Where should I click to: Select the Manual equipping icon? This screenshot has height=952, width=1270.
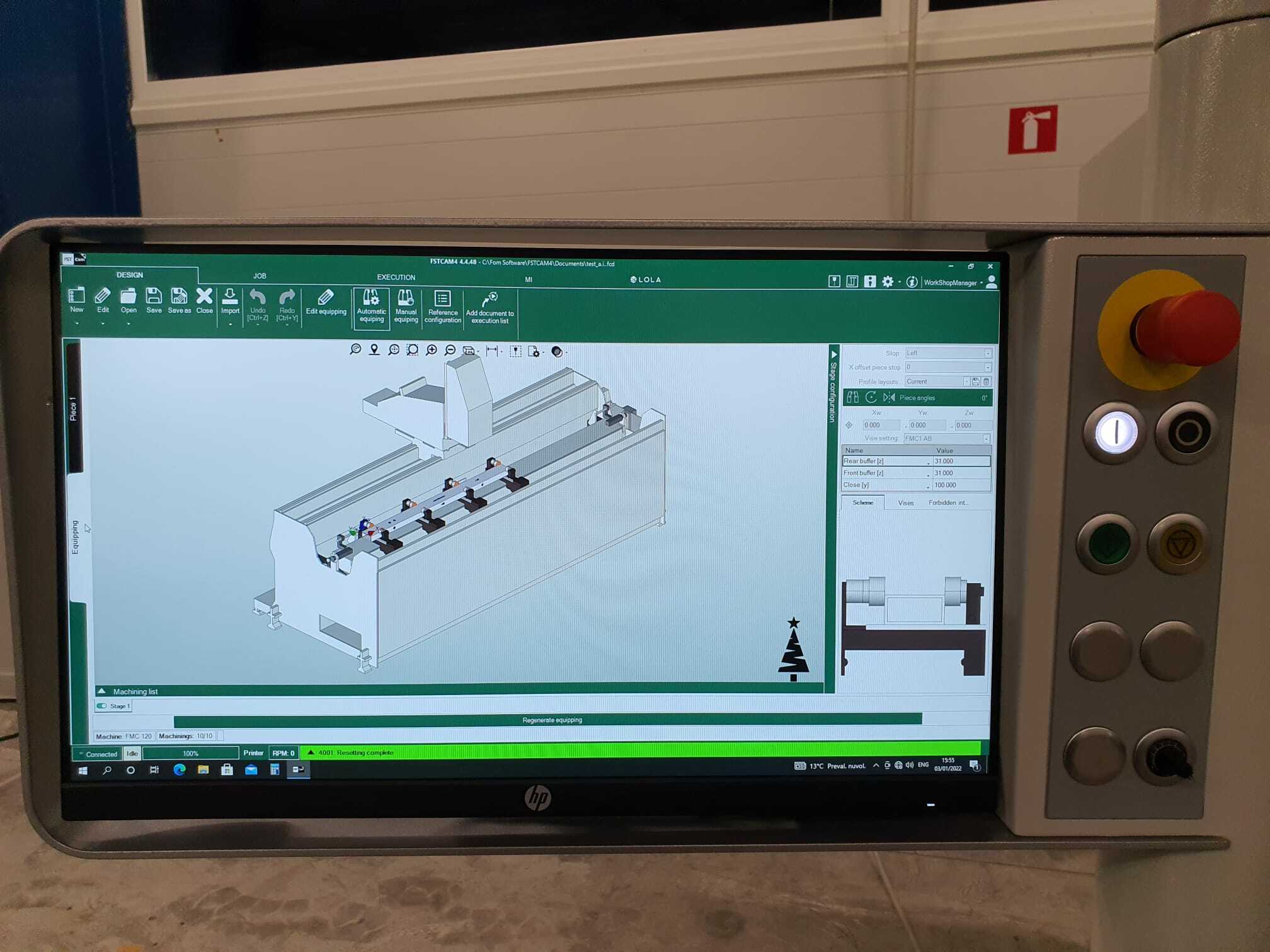pyautogui.click(x=406, y=305)
